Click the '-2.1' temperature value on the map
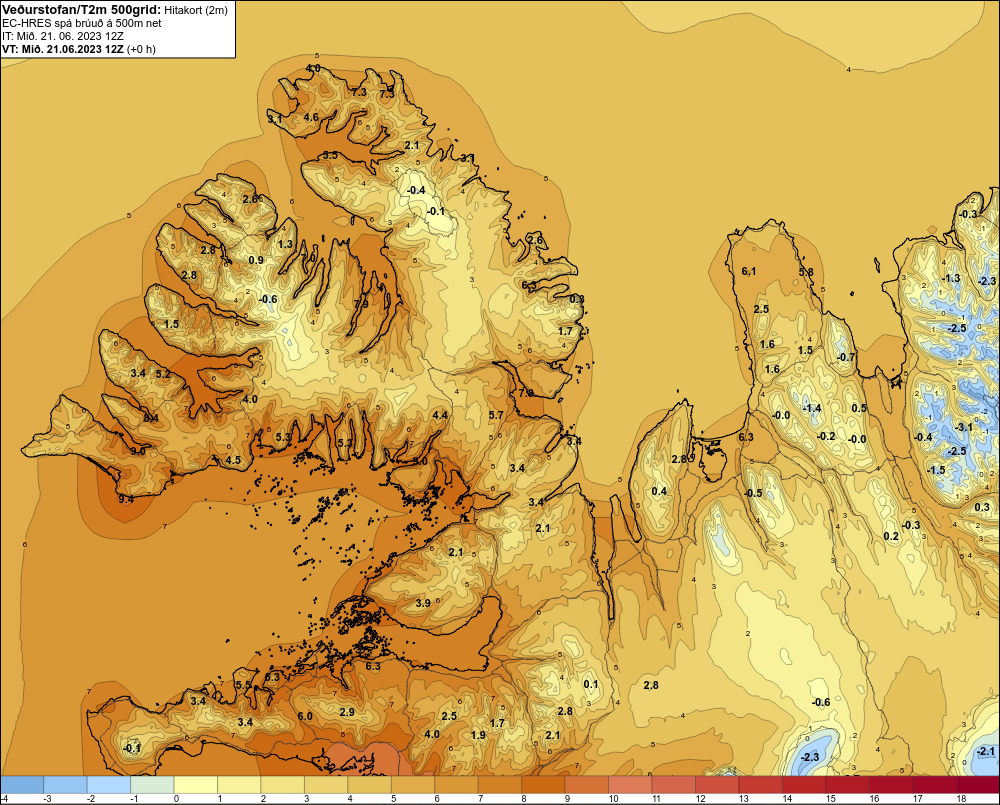 985,751
